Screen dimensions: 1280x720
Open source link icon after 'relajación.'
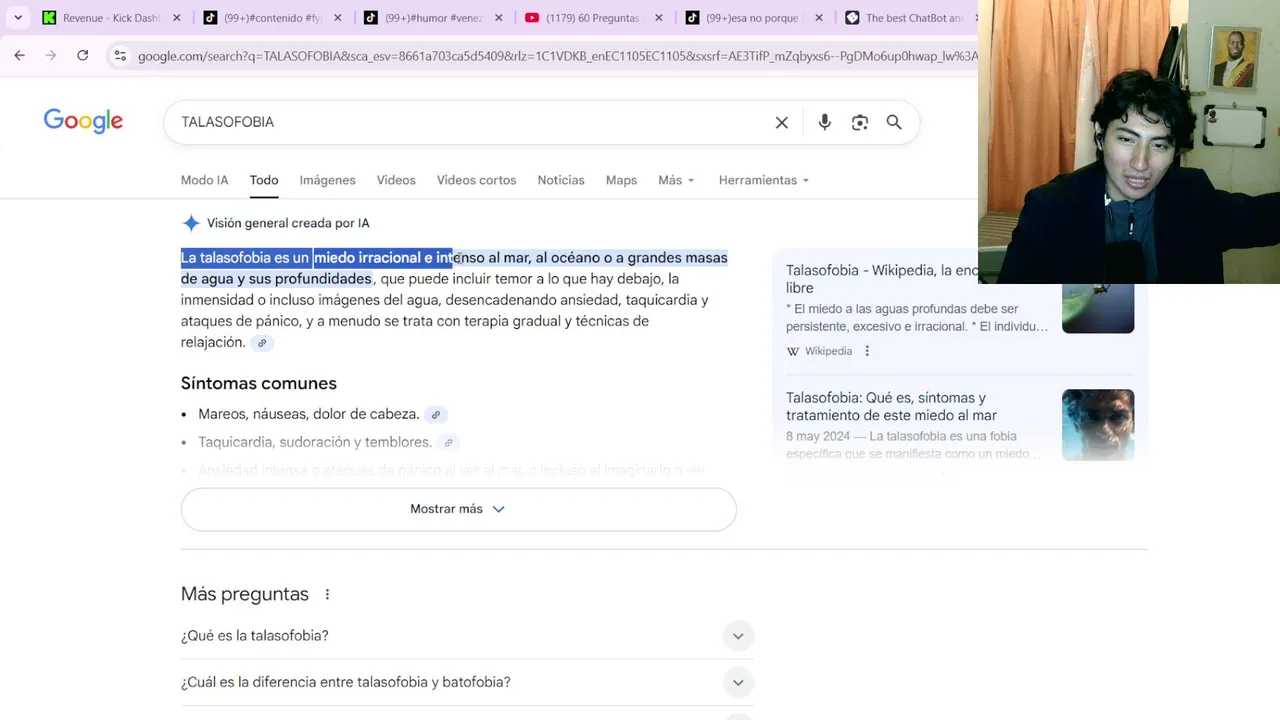click(262, 343)
